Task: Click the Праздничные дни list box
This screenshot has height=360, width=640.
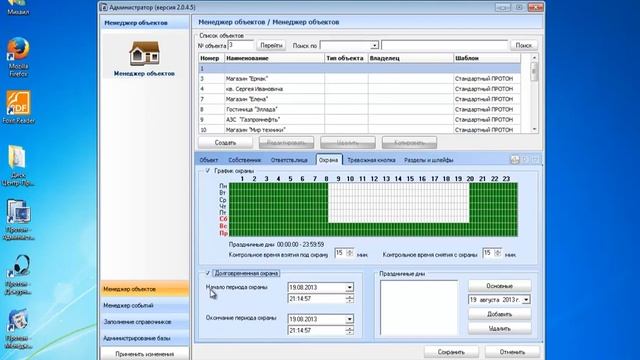Action: tap(419, 307)
